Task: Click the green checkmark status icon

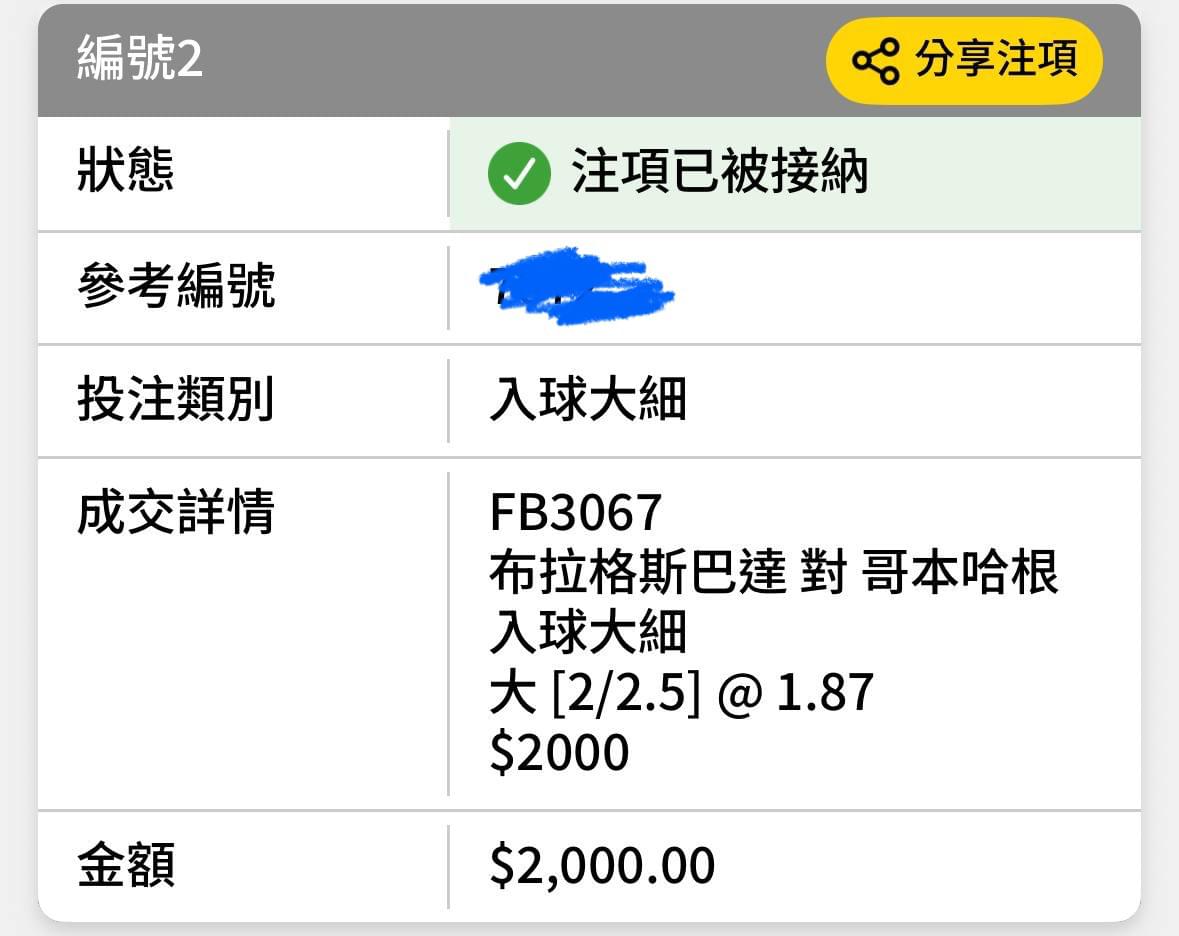Action: coord(519,173)
